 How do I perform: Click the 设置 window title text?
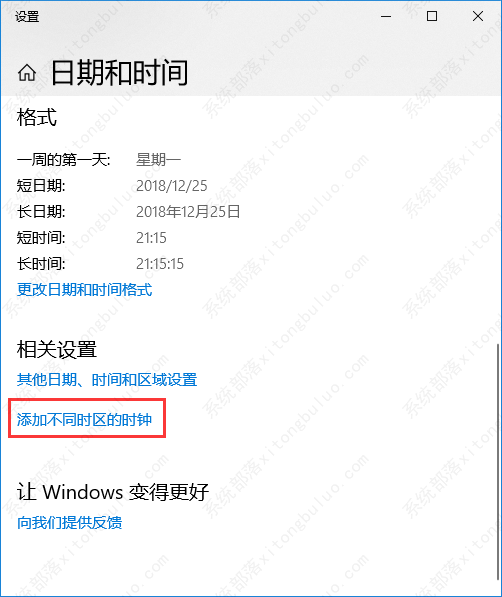(27, 17)
